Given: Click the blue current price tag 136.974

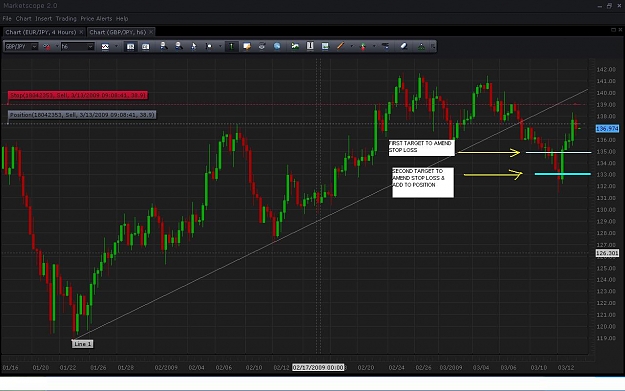Looking at the screenshot, I should click(607, 129).
